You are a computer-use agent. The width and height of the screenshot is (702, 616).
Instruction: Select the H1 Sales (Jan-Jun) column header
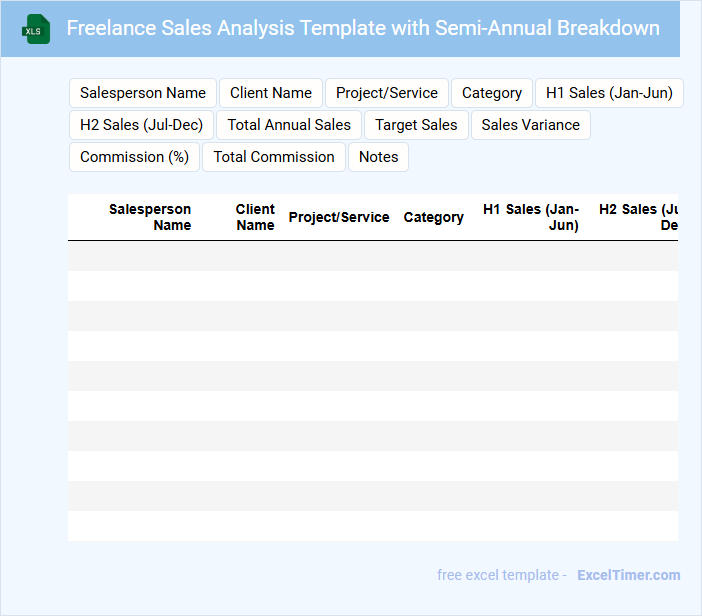point(531,217)
